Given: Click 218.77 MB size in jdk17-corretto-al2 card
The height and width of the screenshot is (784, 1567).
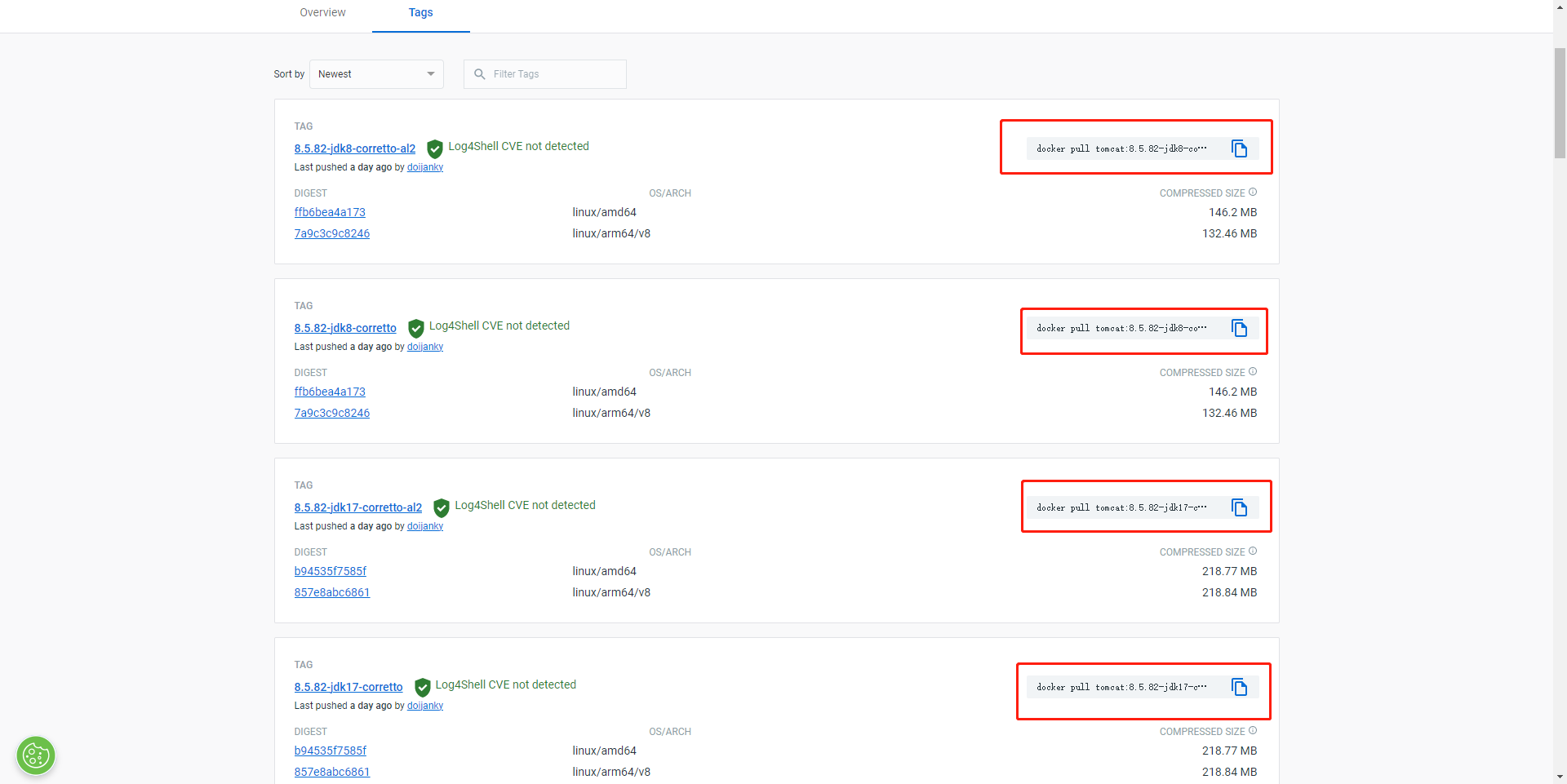Looking at the screenshot, I should [x=1229, y=571].
